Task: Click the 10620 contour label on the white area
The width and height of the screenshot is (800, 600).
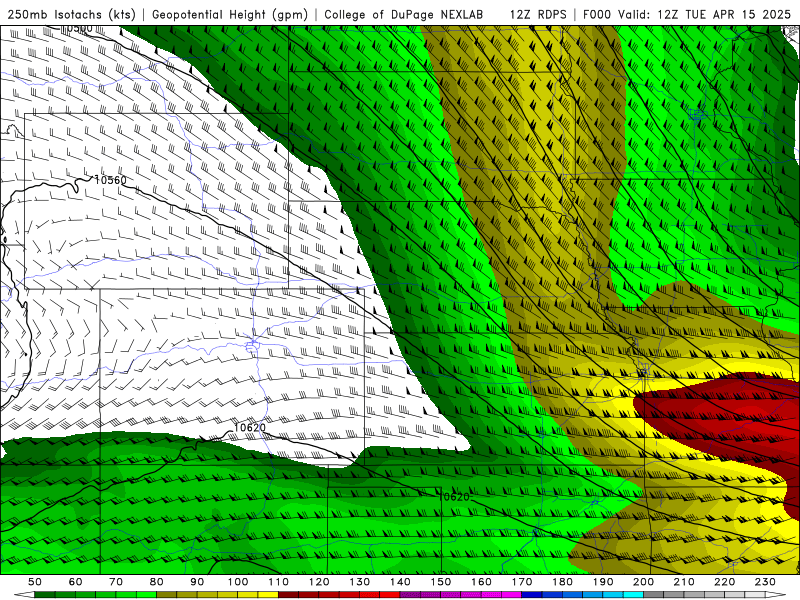Action: pos(249,428)
